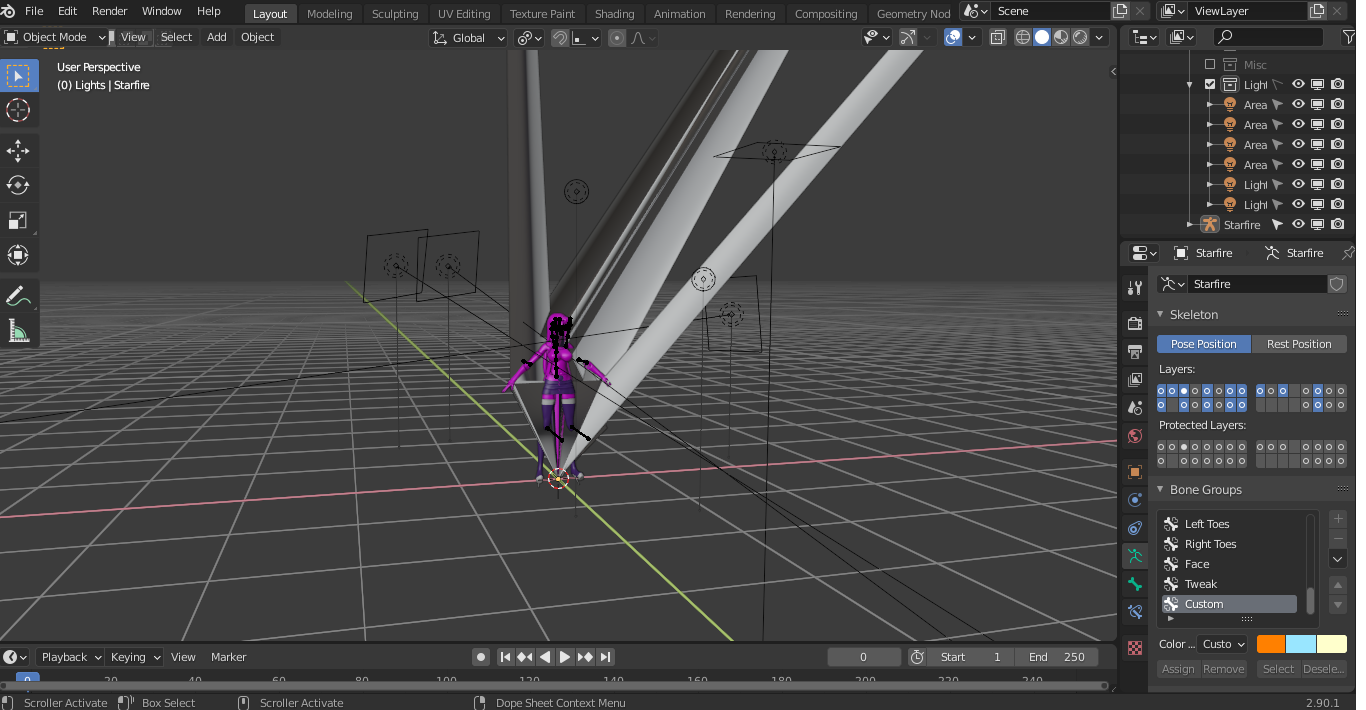Click the Select bone group button

click(1278, 669)
